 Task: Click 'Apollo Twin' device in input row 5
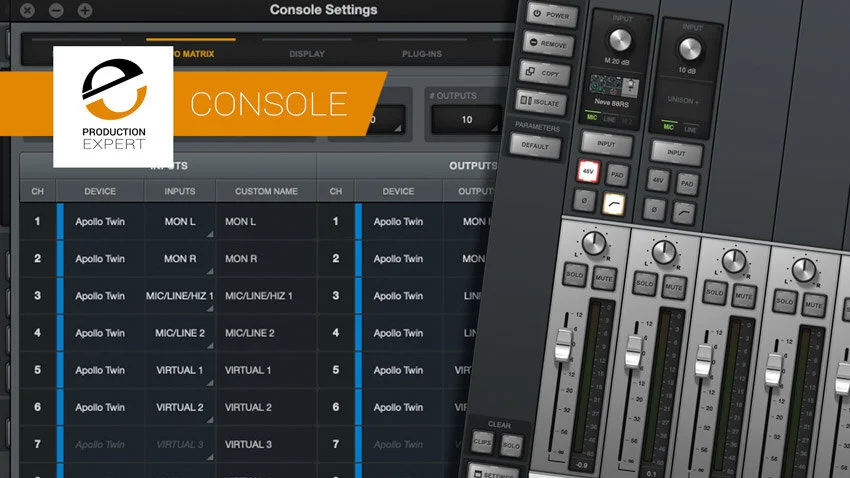[100, 370]
